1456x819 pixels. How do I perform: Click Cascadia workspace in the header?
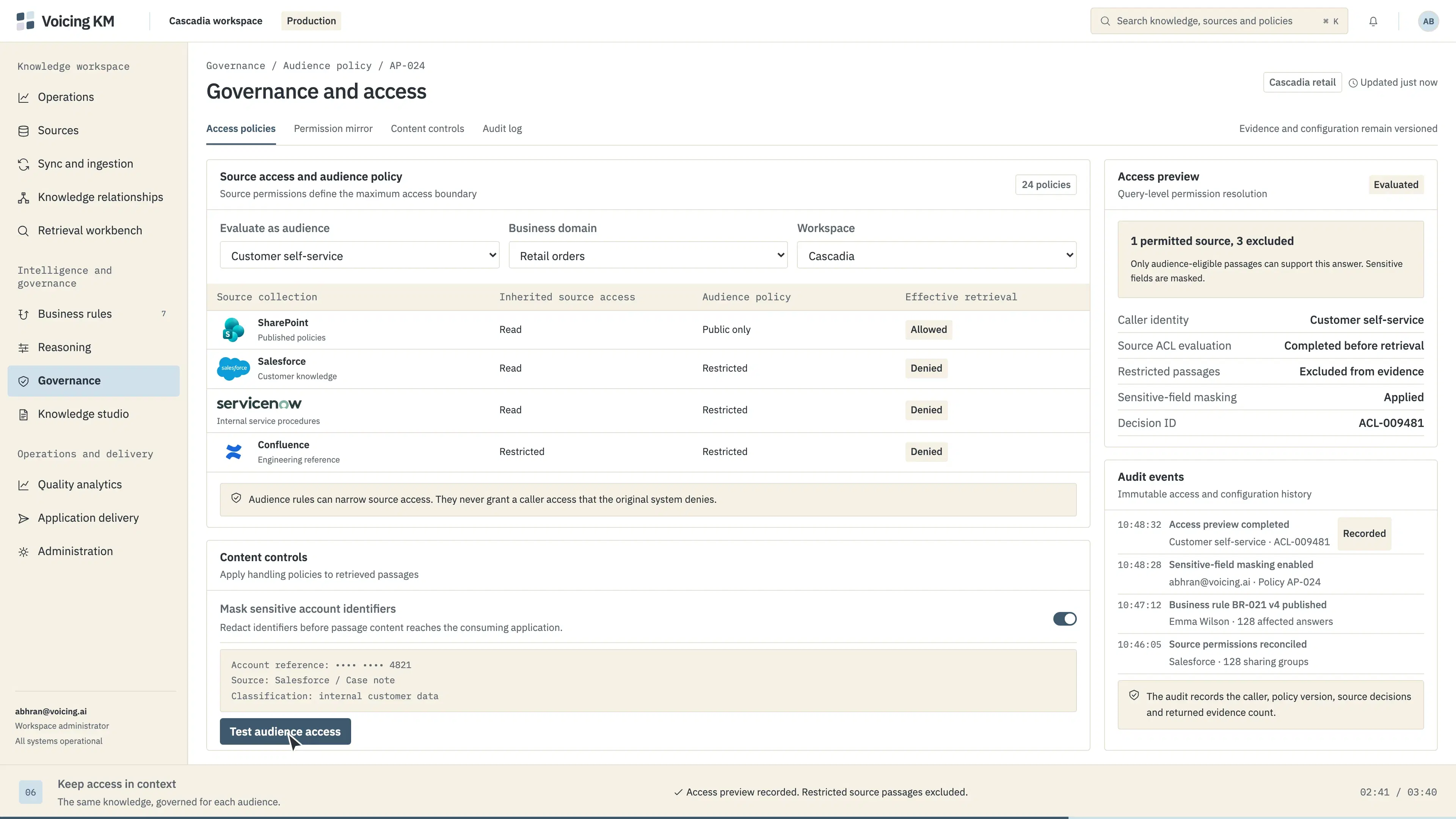[215, 21]
